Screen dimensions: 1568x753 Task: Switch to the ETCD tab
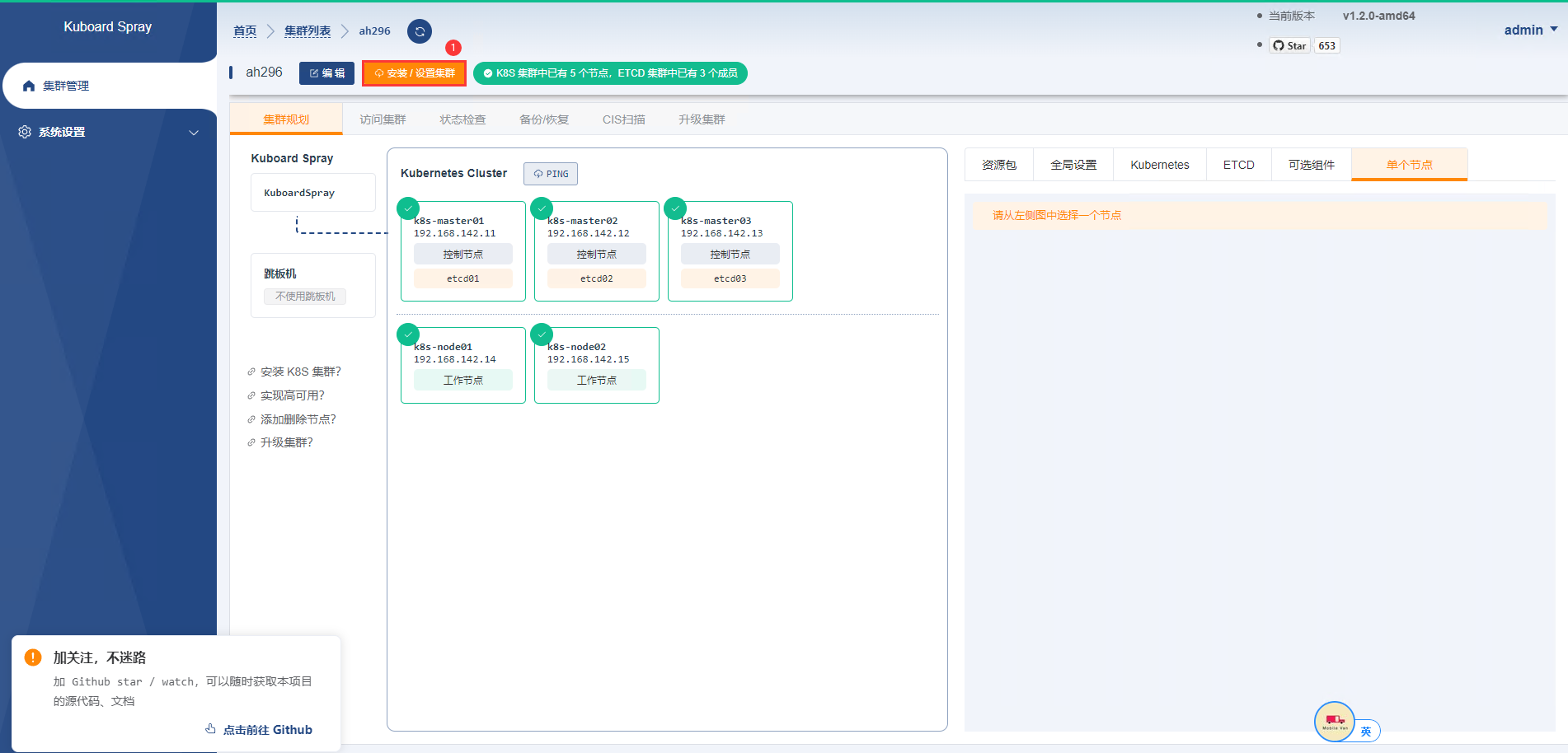tap(1239, 165)
